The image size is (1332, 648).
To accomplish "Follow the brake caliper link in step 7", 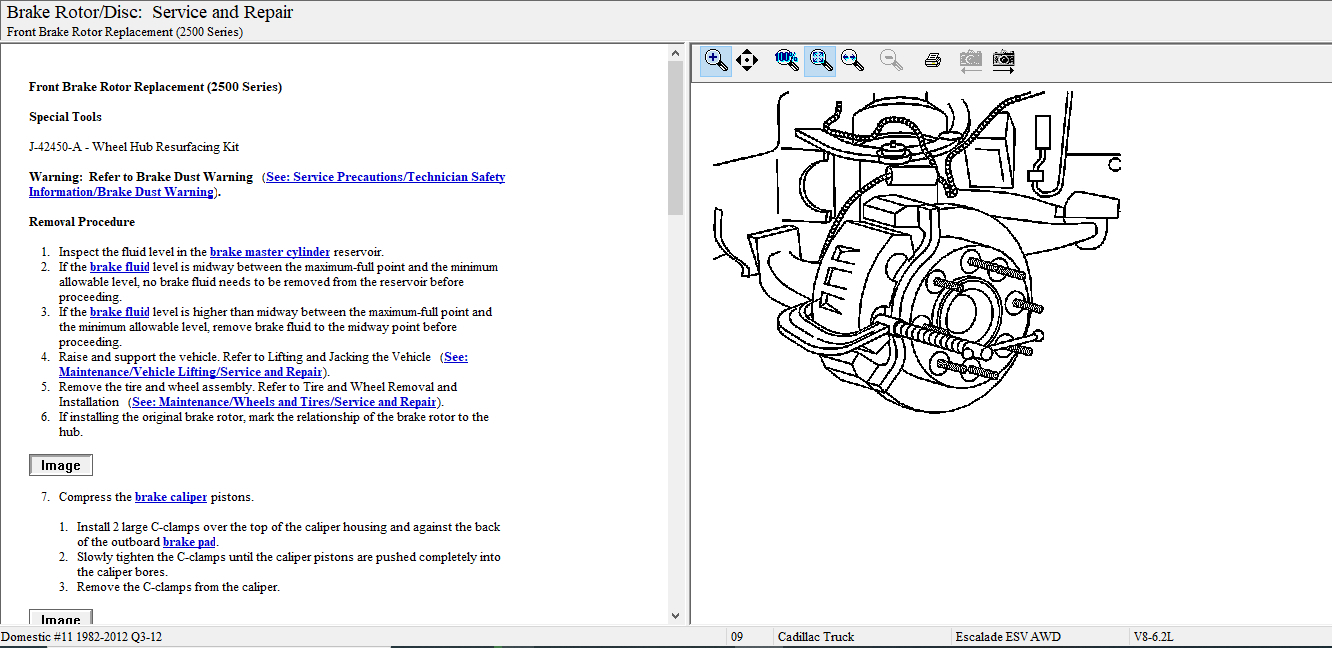I will point(171,497).
